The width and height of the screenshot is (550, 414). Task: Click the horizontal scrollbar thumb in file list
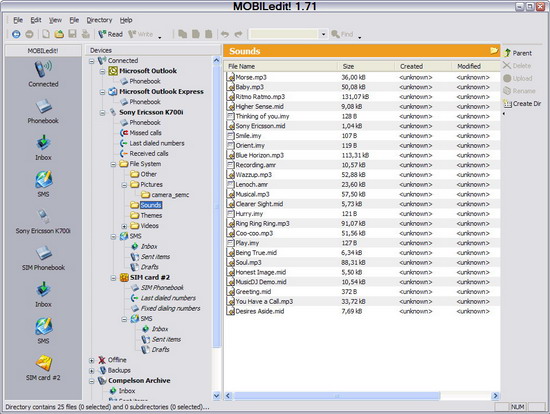pos(337,396)
